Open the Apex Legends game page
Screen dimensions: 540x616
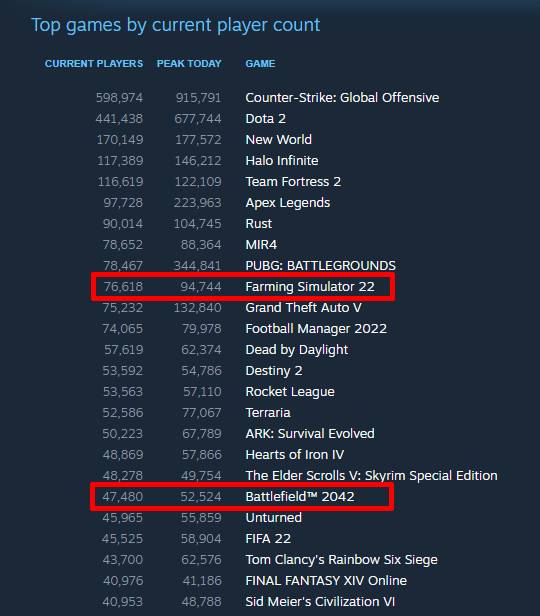point(287,203)
